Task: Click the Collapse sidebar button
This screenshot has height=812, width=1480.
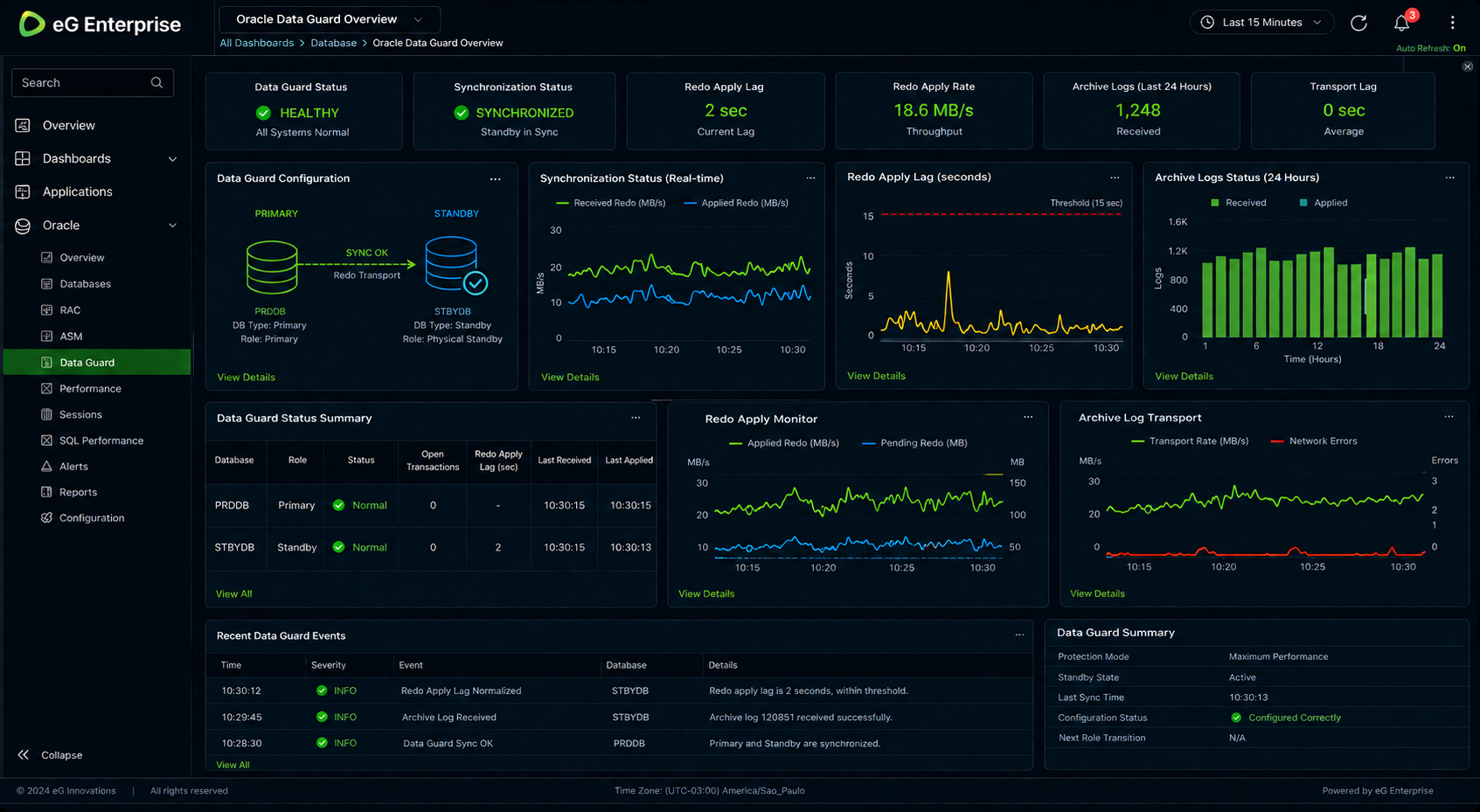Action: [50, 754]
